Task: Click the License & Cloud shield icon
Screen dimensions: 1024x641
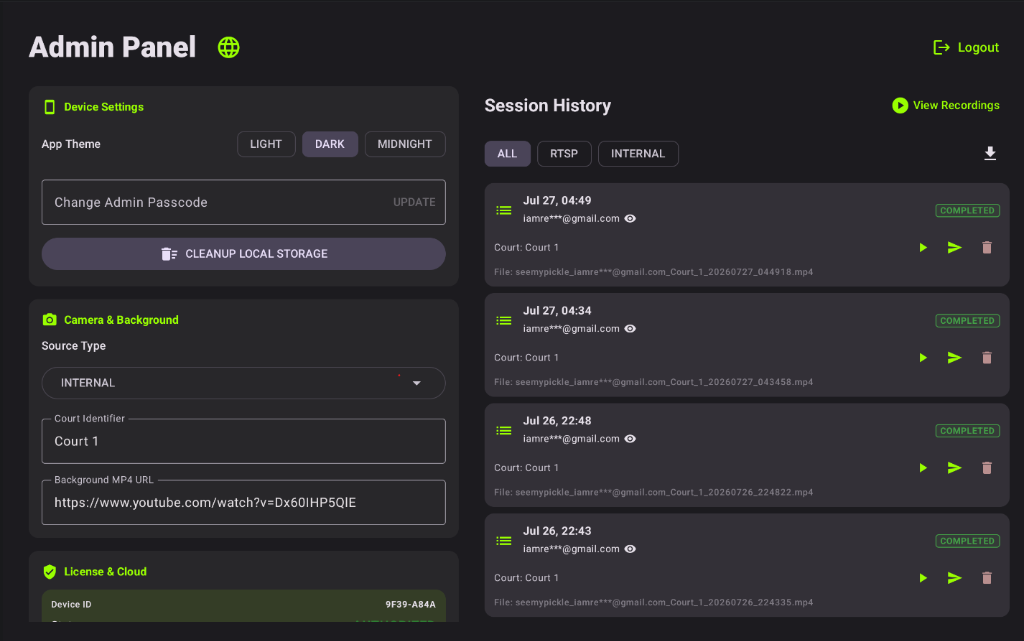Action: (x=50, y=572)
